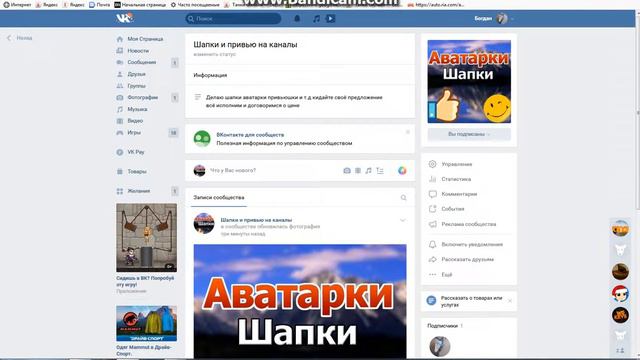Open the game ad thumbnail in sidebar
640x360 pixels.
tap(147, 238)
